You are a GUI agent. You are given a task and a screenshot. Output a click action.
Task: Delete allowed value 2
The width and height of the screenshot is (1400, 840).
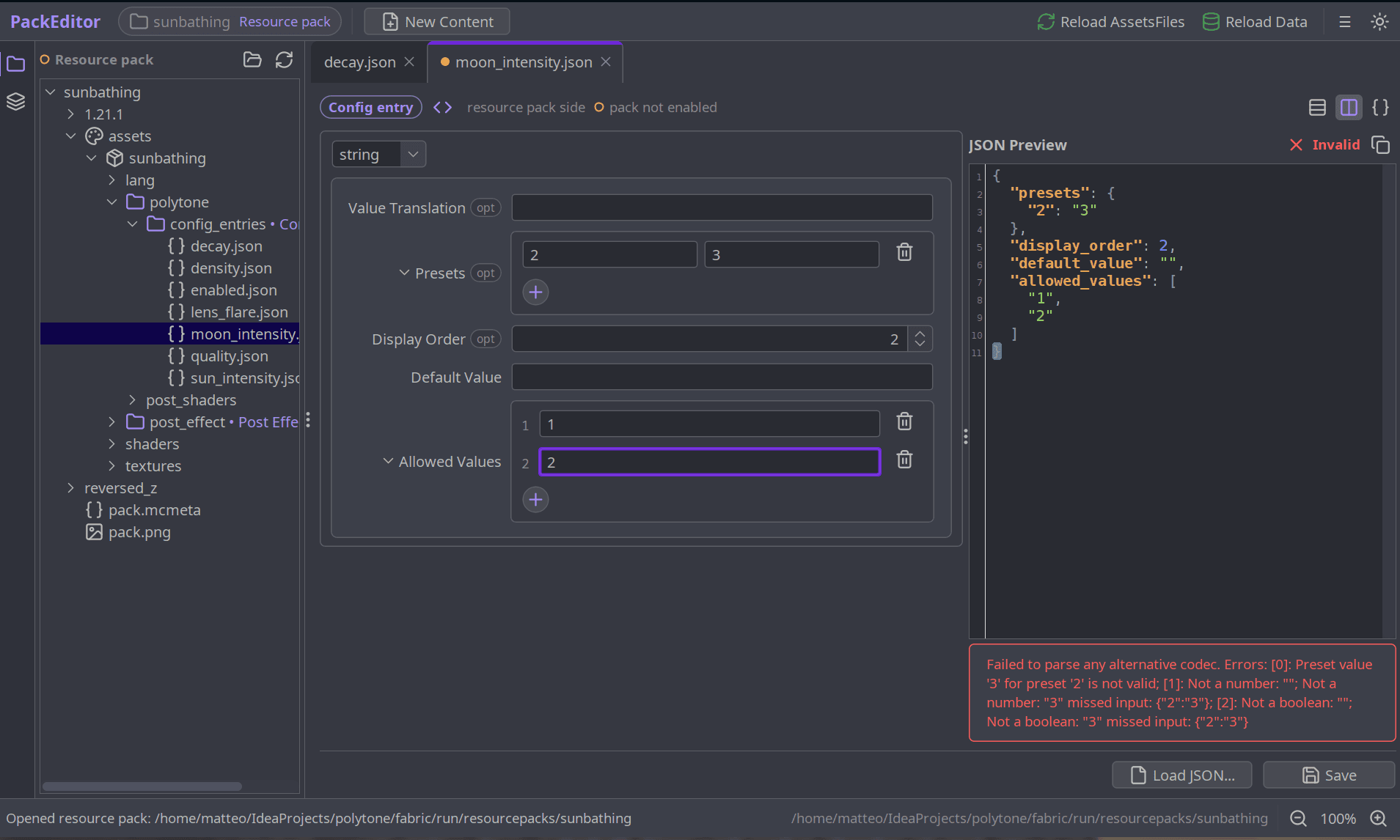click(904, 460)
